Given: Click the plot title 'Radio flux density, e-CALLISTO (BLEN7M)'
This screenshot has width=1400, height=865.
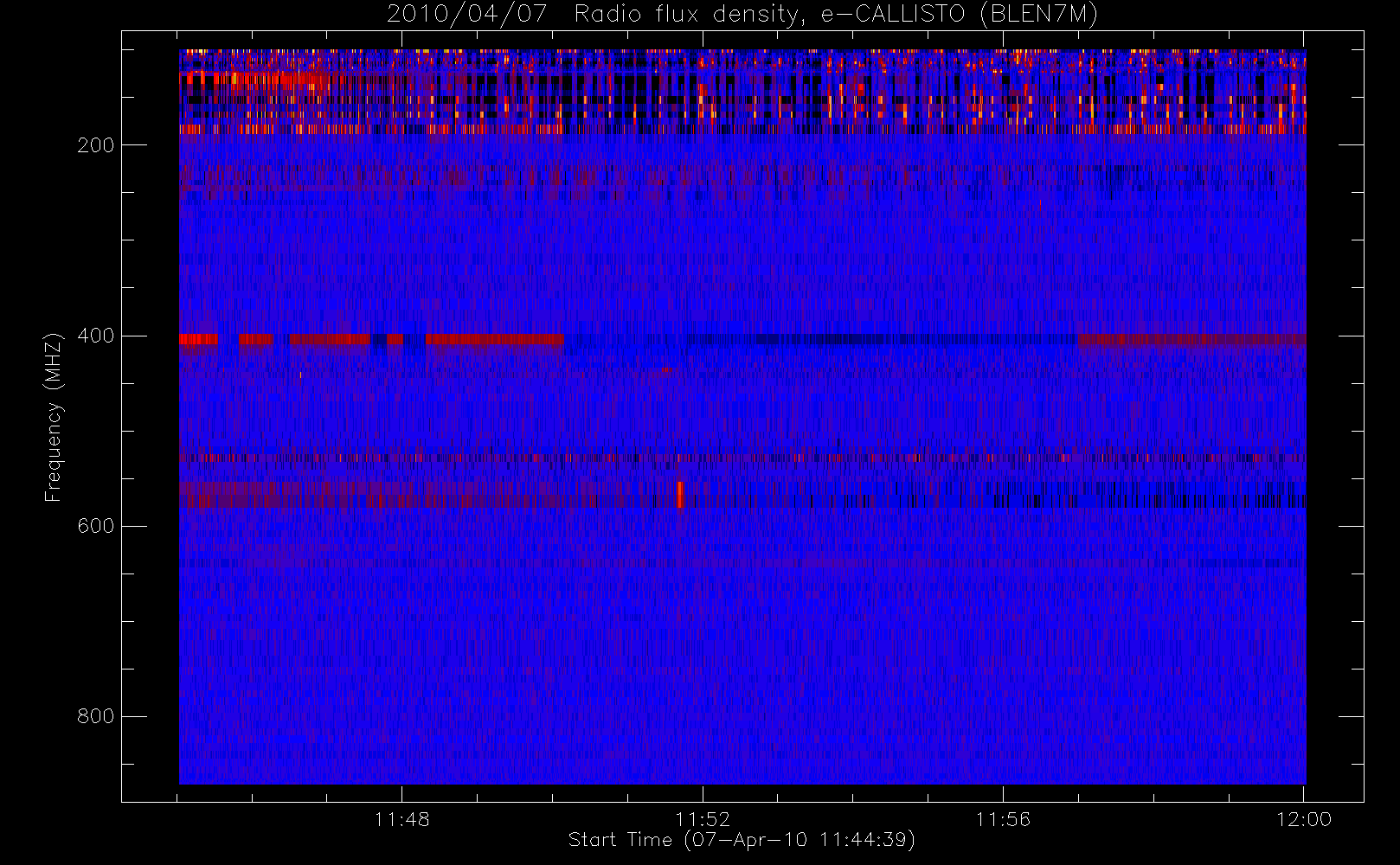Looking at the screenshot, I should coord(836,15).
